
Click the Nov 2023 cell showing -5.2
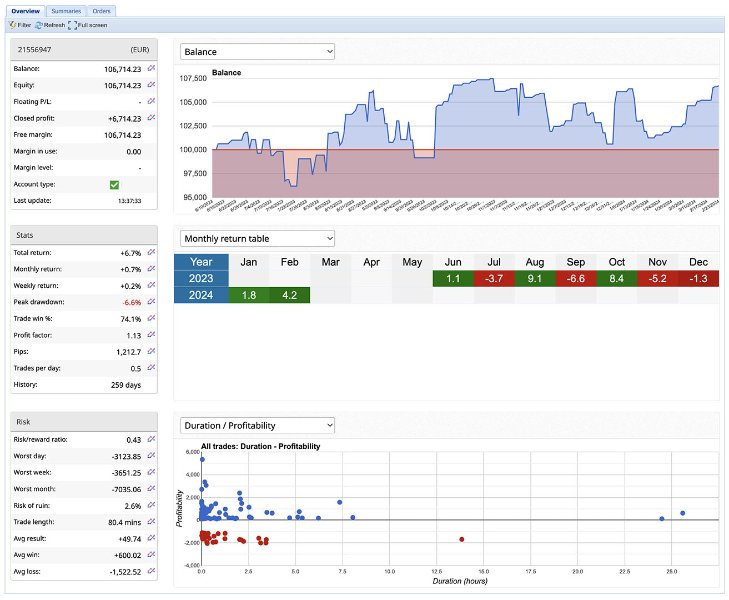pyautogui.click(x=657, y=278)
